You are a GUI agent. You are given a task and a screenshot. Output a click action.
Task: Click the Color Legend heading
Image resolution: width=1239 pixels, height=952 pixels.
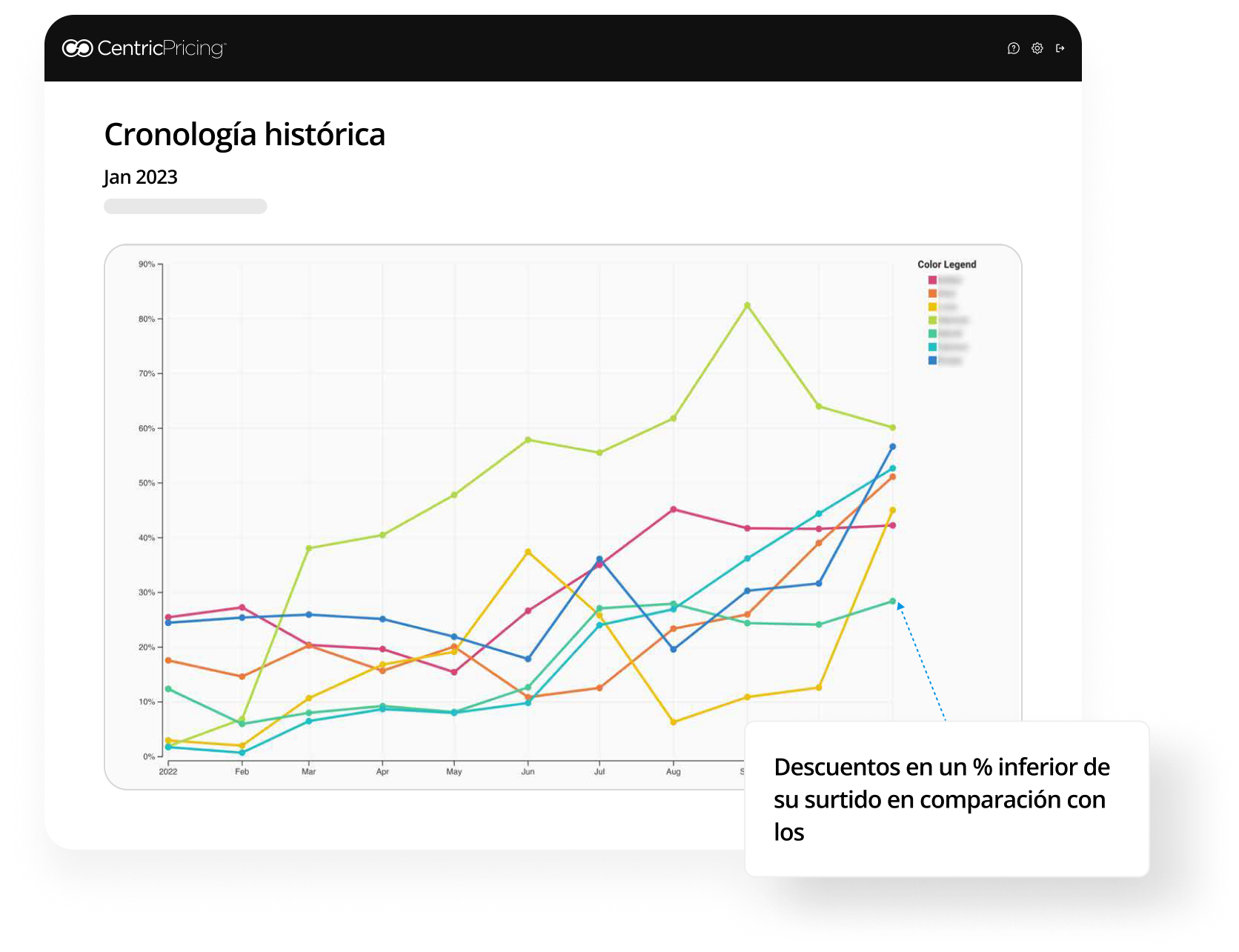pyautogui.click(x=946, y=264)
